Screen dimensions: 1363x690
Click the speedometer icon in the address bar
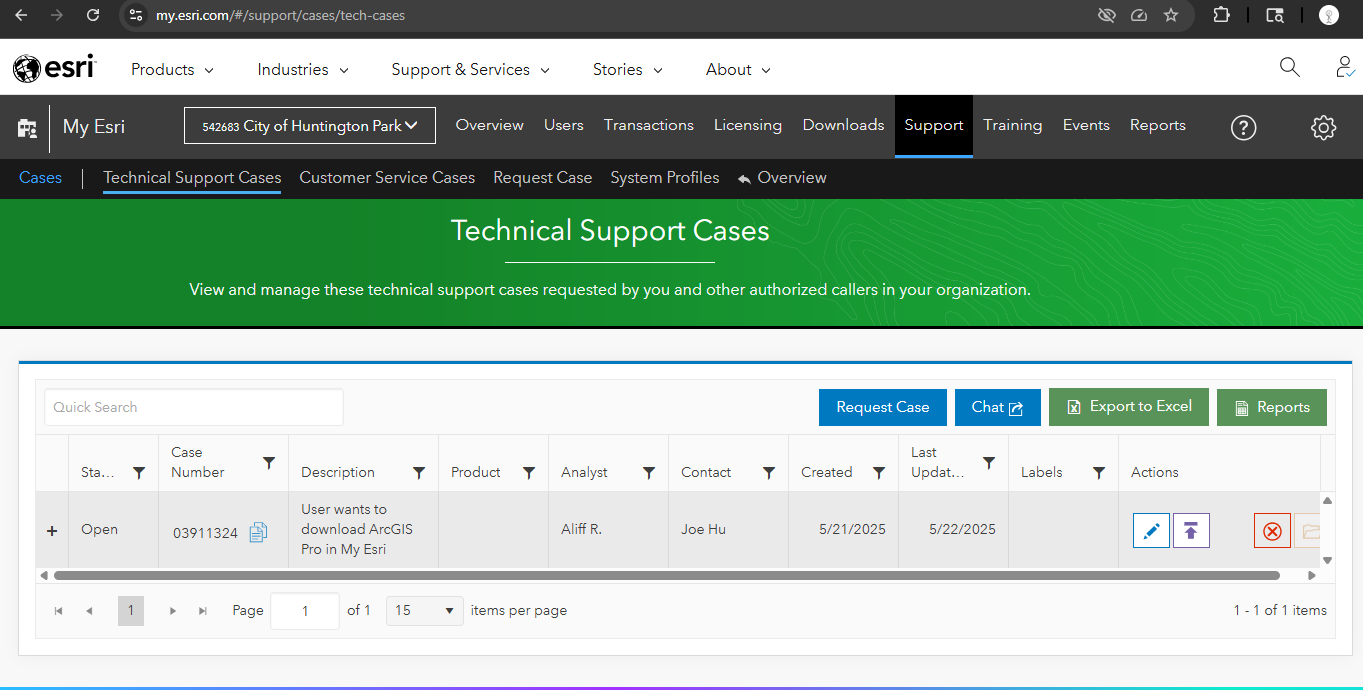tap(1139, 15)
